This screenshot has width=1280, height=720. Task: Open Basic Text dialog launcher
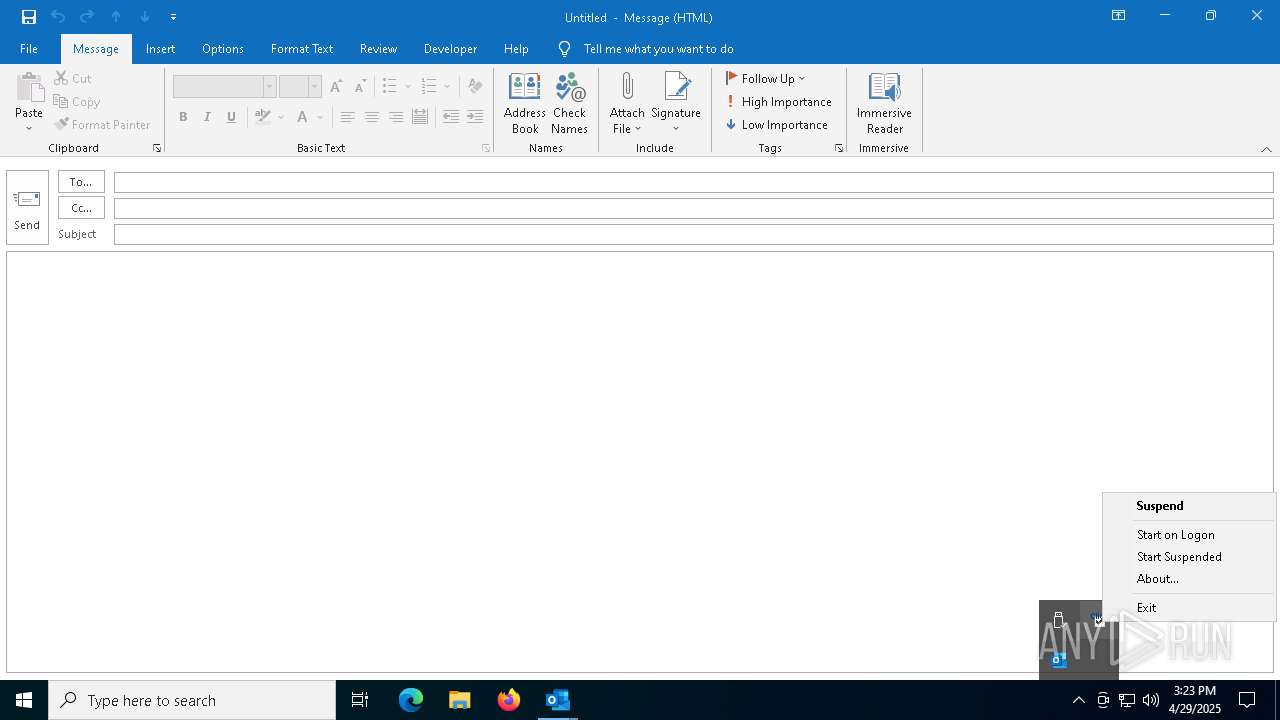(x=486, y=148)
